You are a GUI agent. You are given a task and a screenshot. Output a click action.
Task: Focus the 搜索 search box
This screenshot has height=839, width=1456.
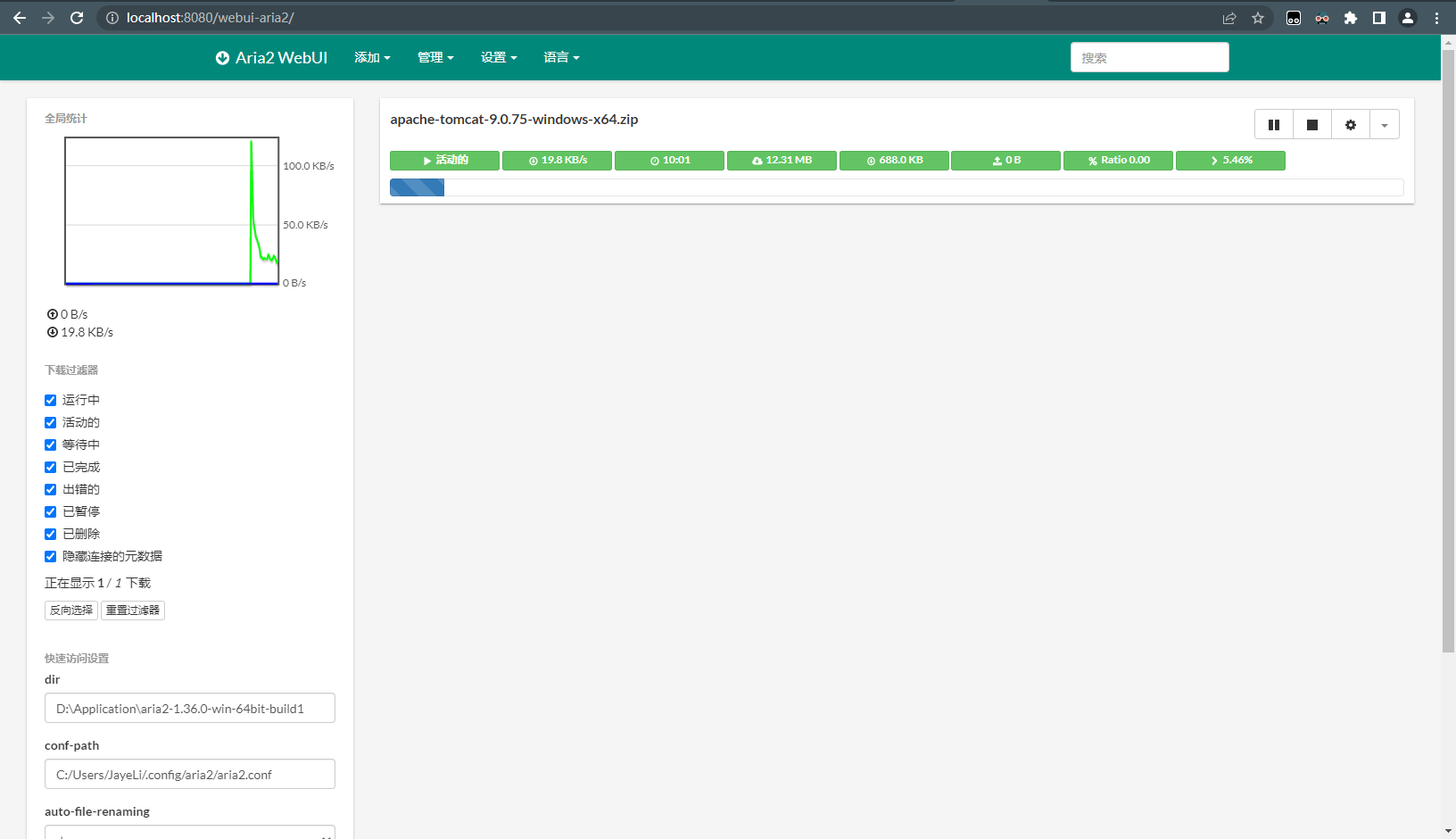point(1149,57)
